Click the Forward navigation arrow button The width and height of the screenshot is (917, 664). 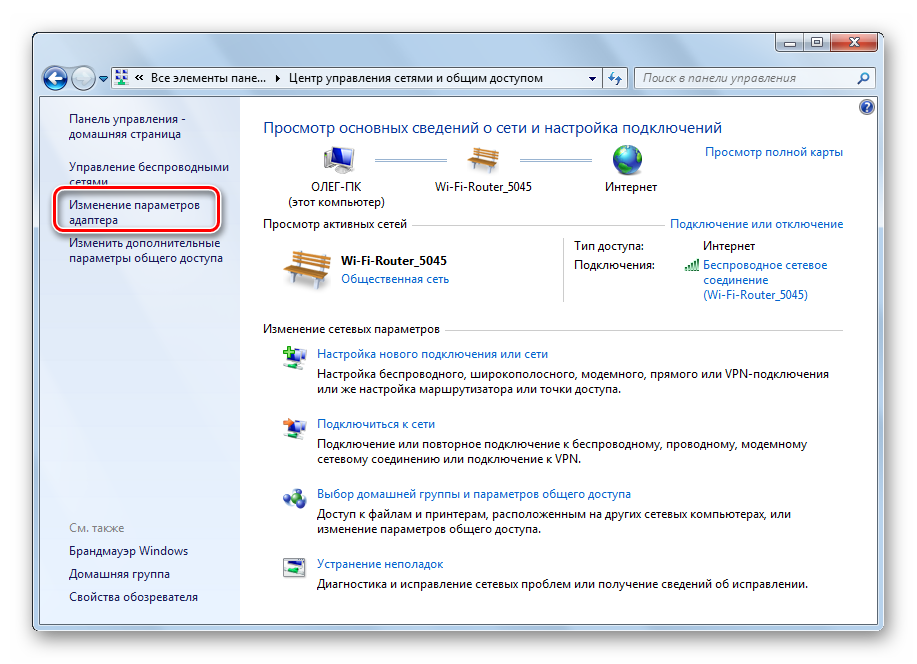point(83,78)
